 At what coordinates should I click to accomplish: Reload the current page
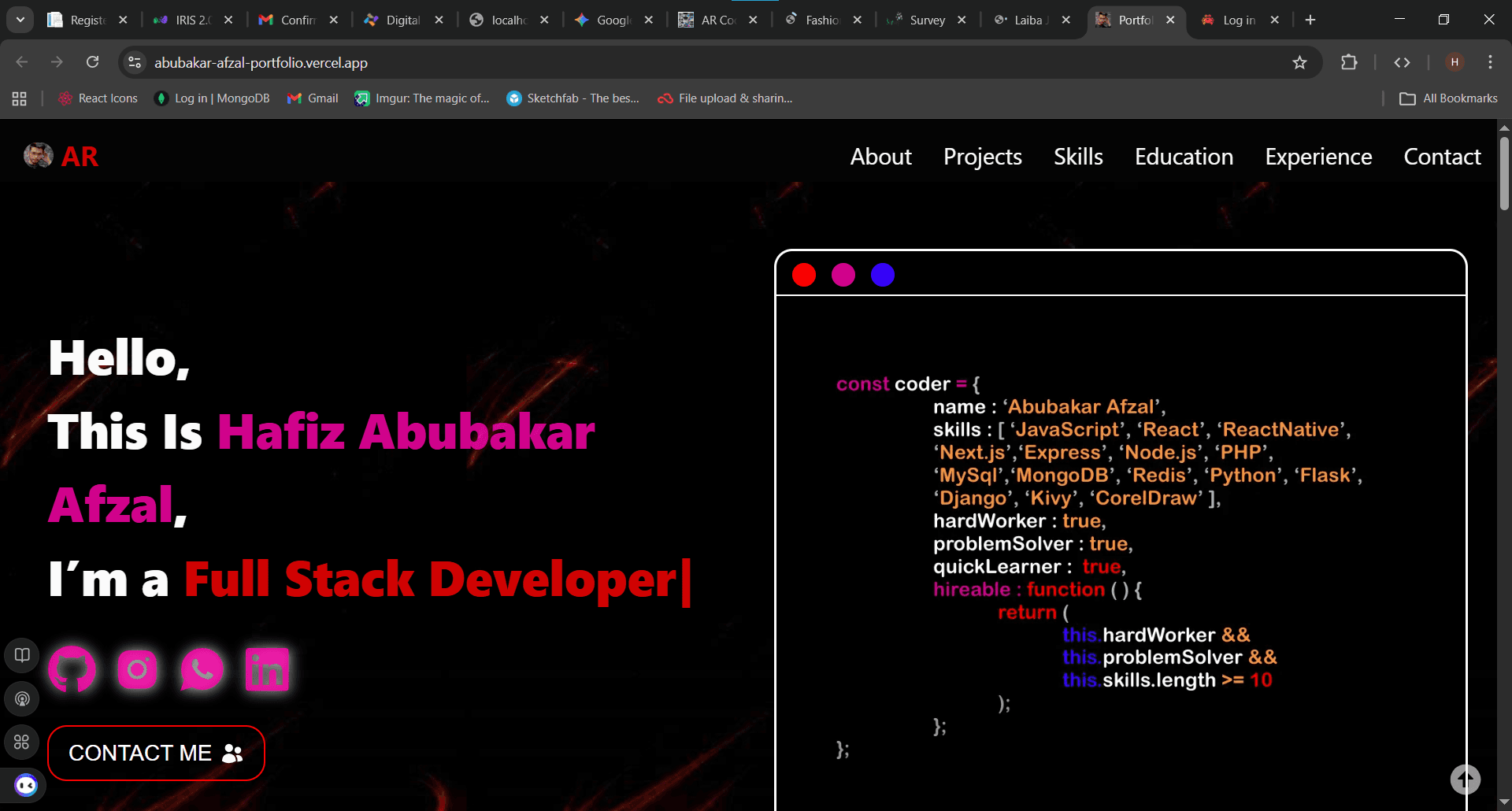tap(92, 62)
